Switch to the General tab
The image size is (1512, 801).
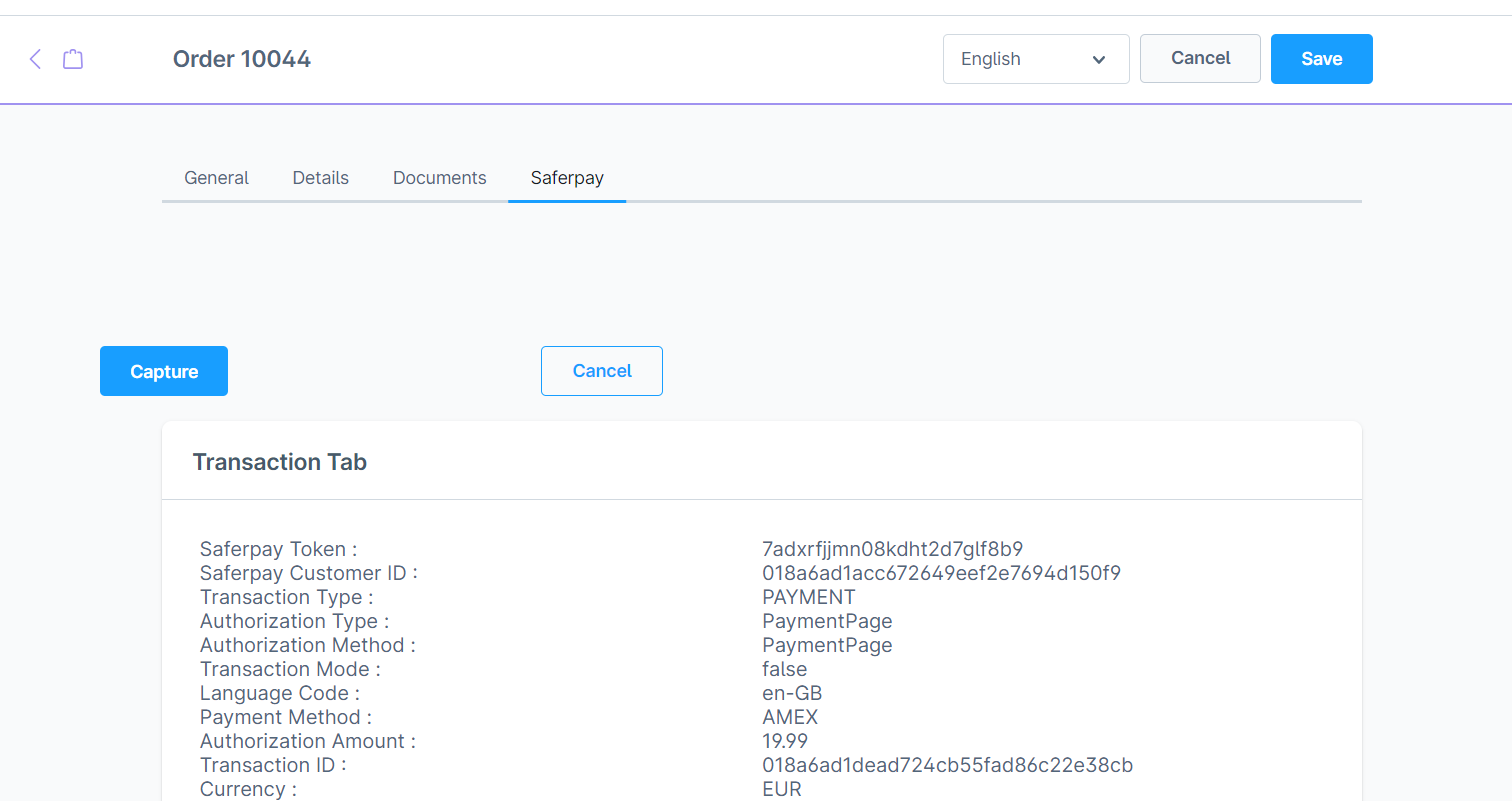tap(216, 178)
